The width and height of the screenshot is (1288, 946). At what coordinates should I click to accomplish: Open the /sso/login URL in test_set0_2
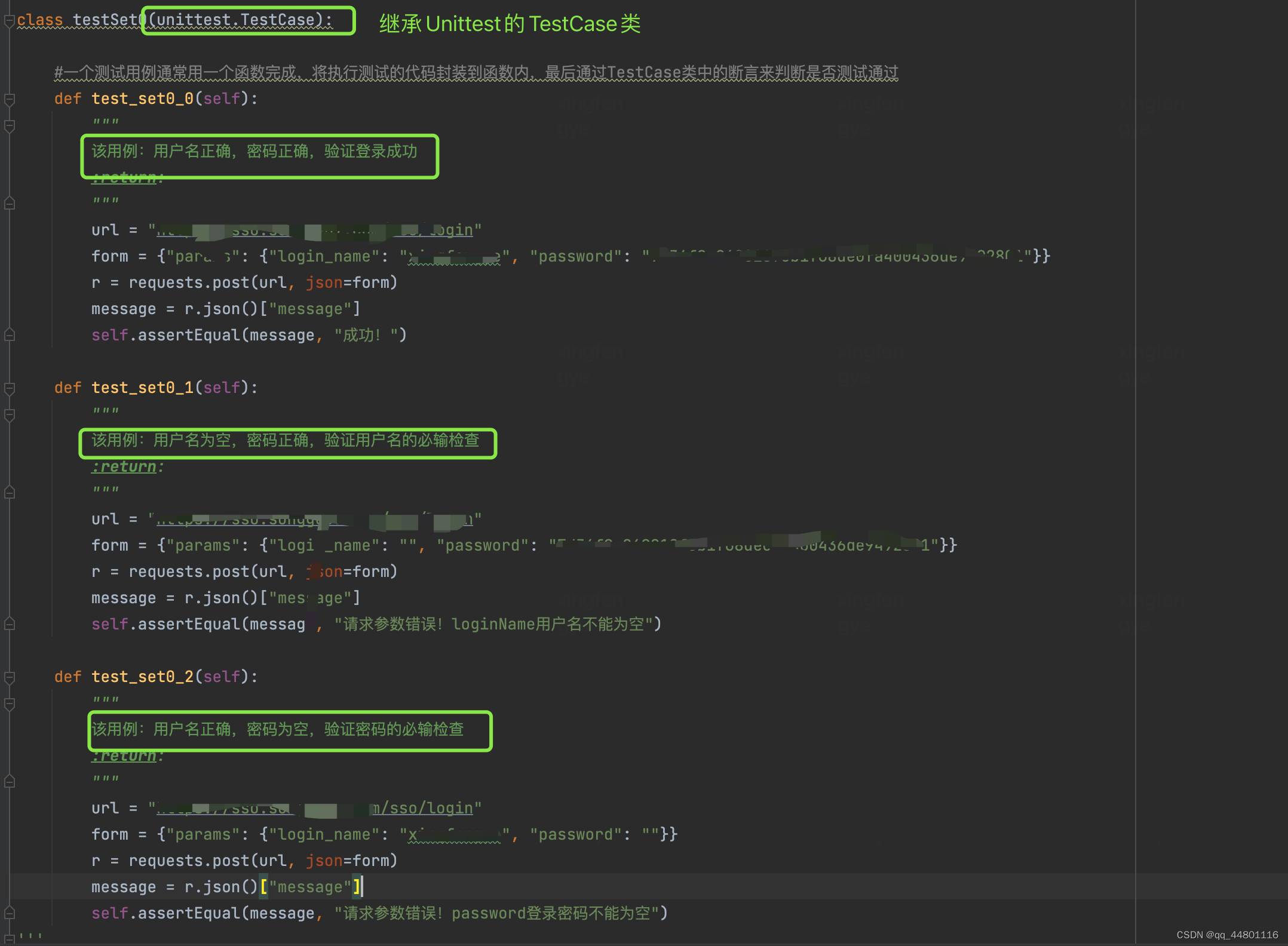[x=425, y=808]
